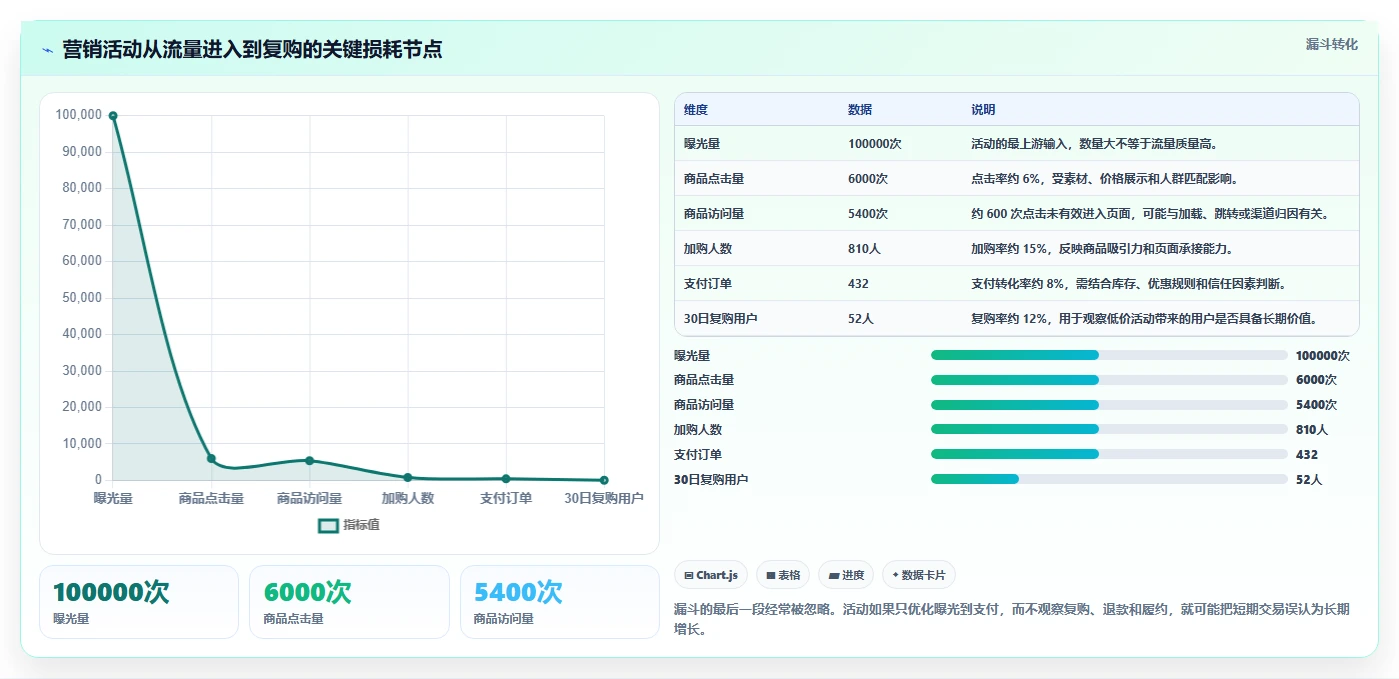Click the 6000次 cell in the table

click(868, 179)
